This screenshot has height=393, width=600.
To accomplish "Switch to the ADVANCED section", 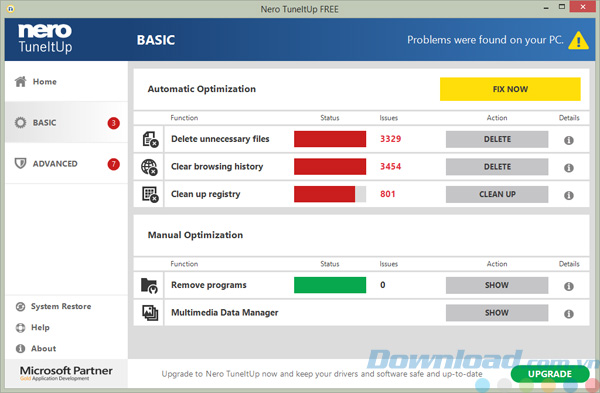I will [x=66, y=163].
